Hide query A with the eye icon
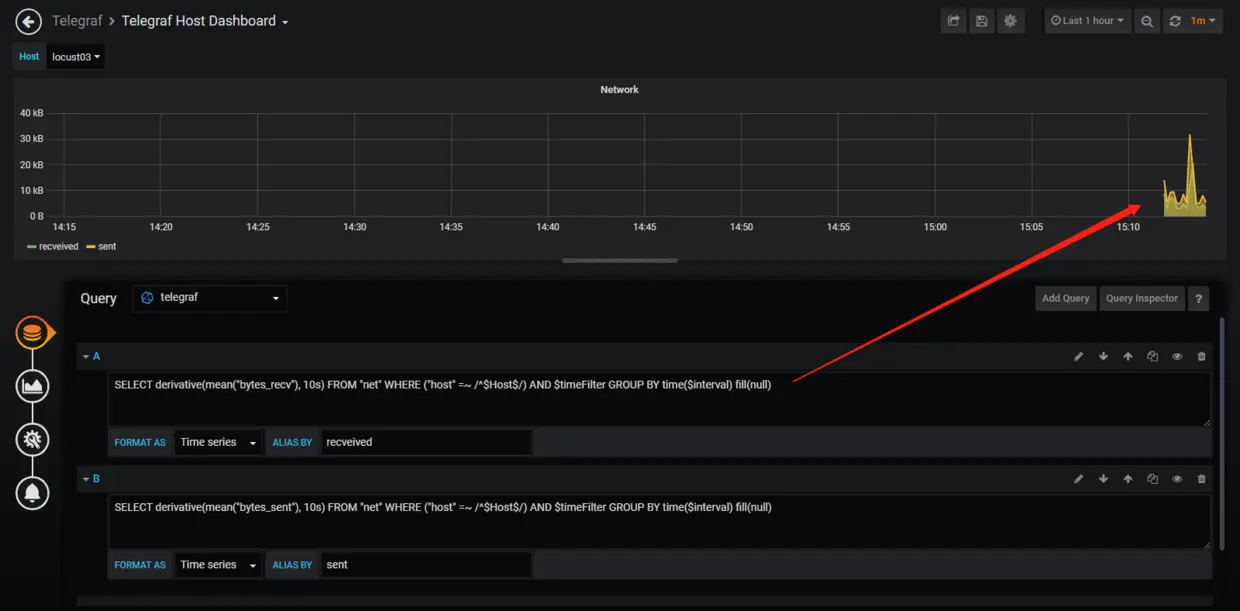Screen dimensions: 1240x611 pos(1177,356)
